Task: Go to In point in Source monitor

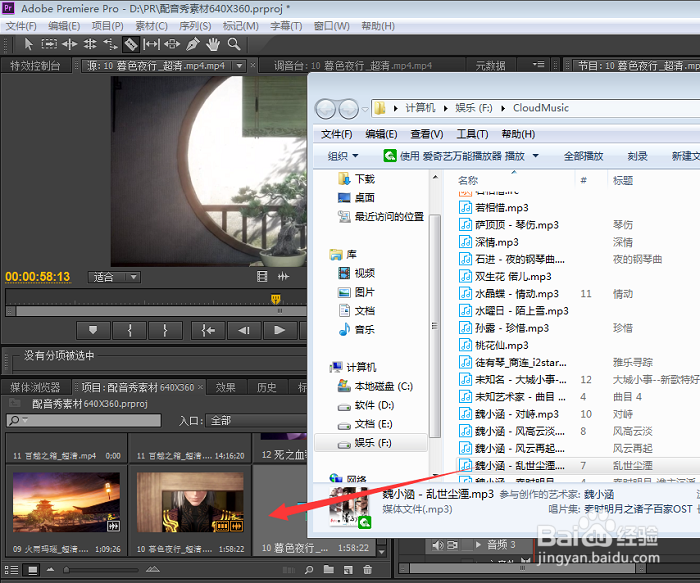Action: pos(208,330)
